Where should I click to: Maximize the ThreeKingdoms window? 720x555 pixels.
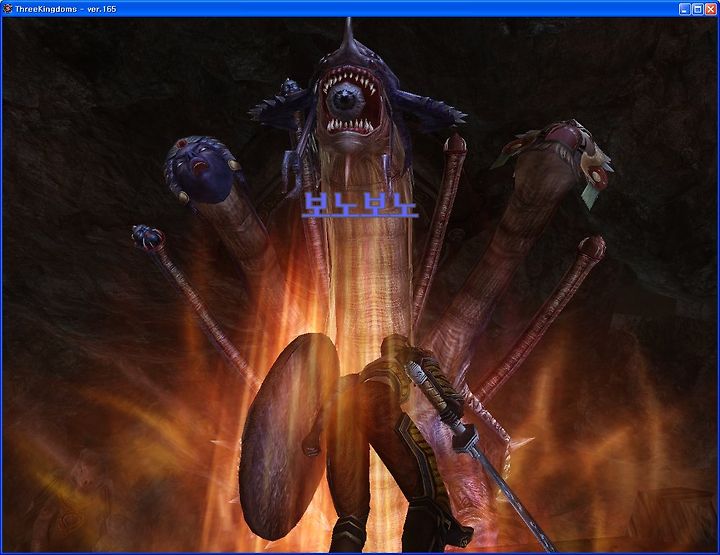pos(697,9)
